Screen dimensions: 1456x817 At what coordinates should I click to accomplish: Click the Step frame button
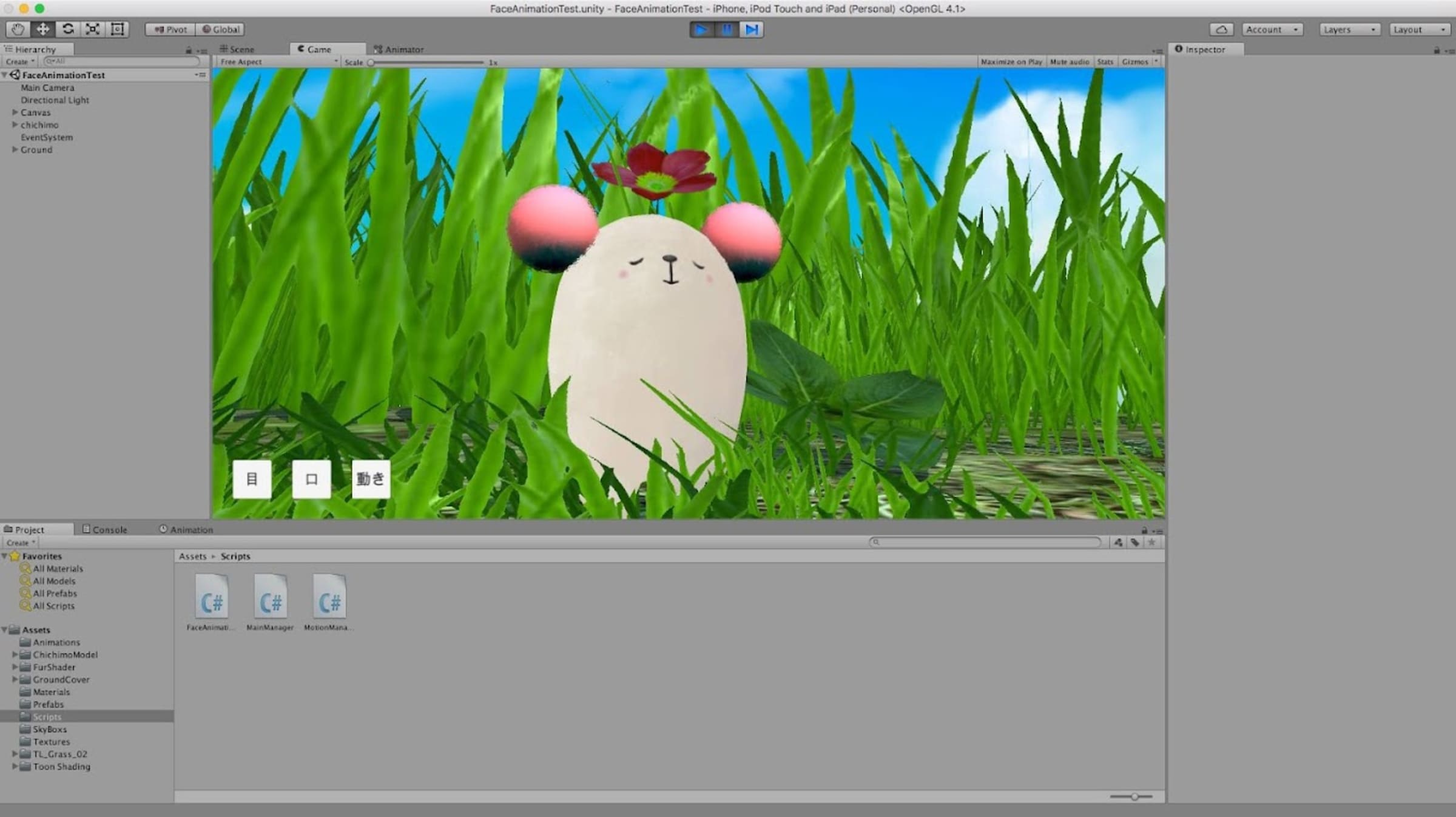(x=752, y=29)
